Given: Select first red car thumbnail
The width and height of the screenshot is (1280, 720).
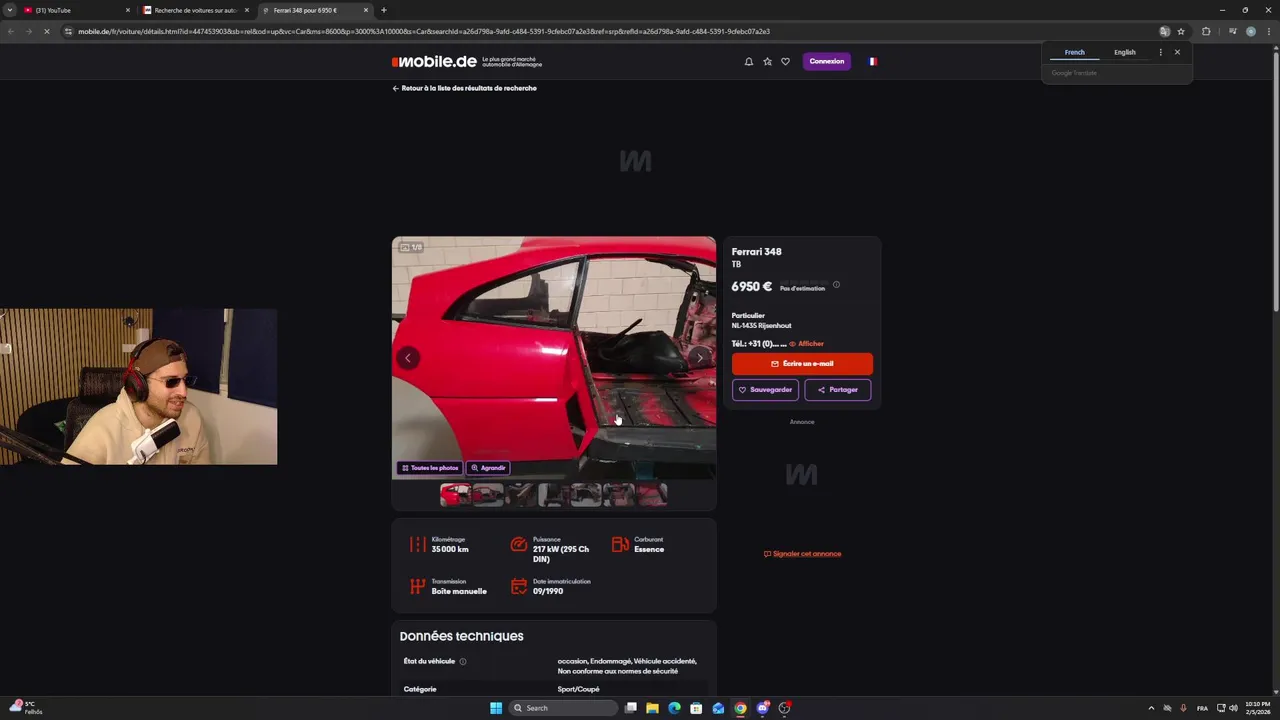Looking at the screenshot, I should pos(455,494).
